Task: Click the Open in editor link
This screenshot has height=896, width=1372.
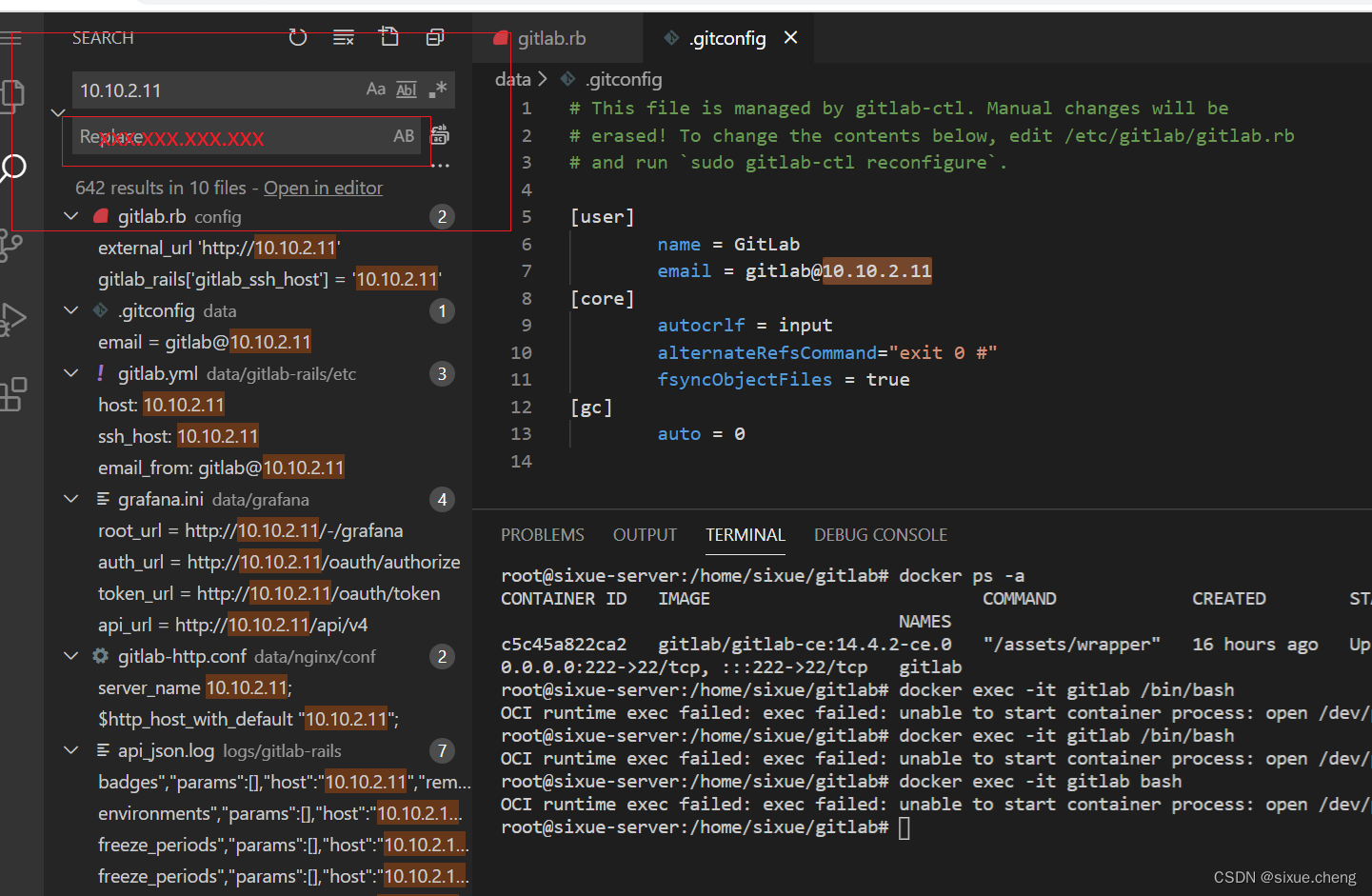Action: (x=323, y=188)
